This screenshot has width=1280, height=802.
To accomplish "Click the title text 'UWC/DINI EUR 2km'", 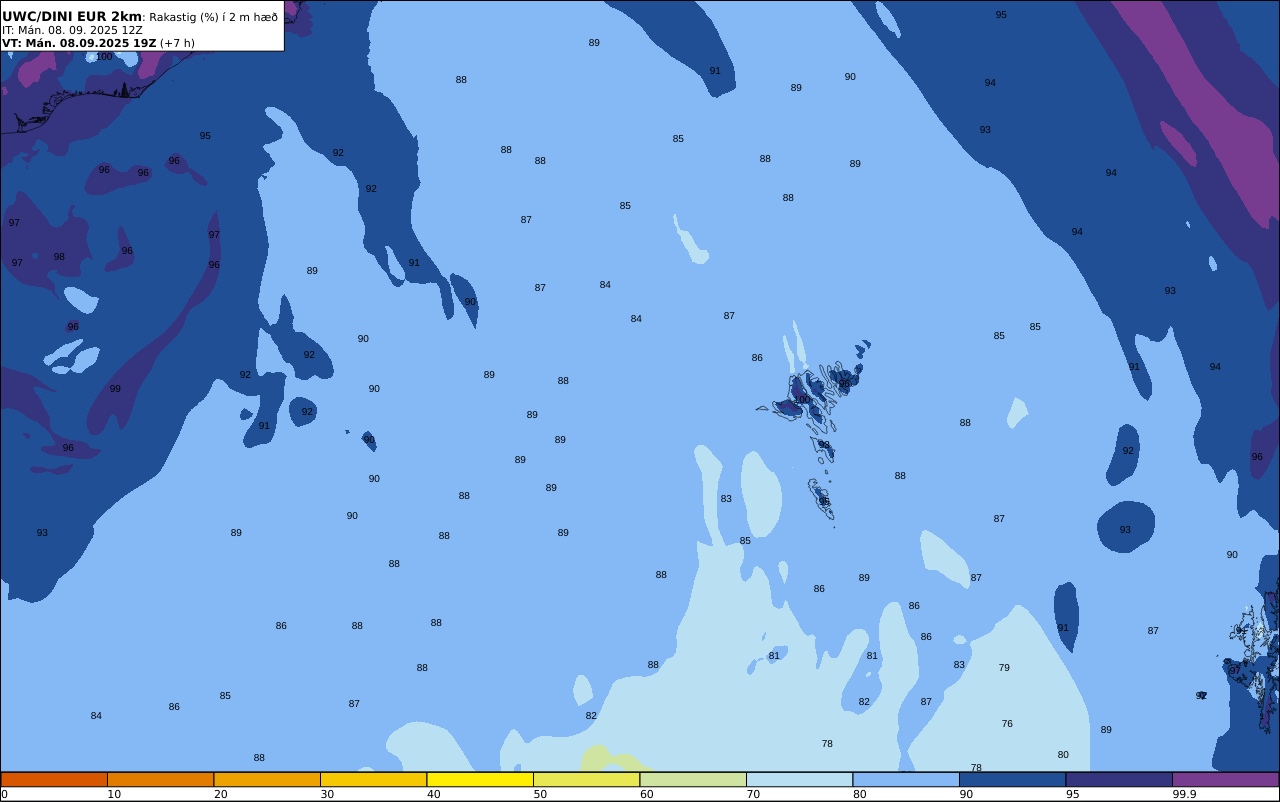I will click(x=72, y=17).
